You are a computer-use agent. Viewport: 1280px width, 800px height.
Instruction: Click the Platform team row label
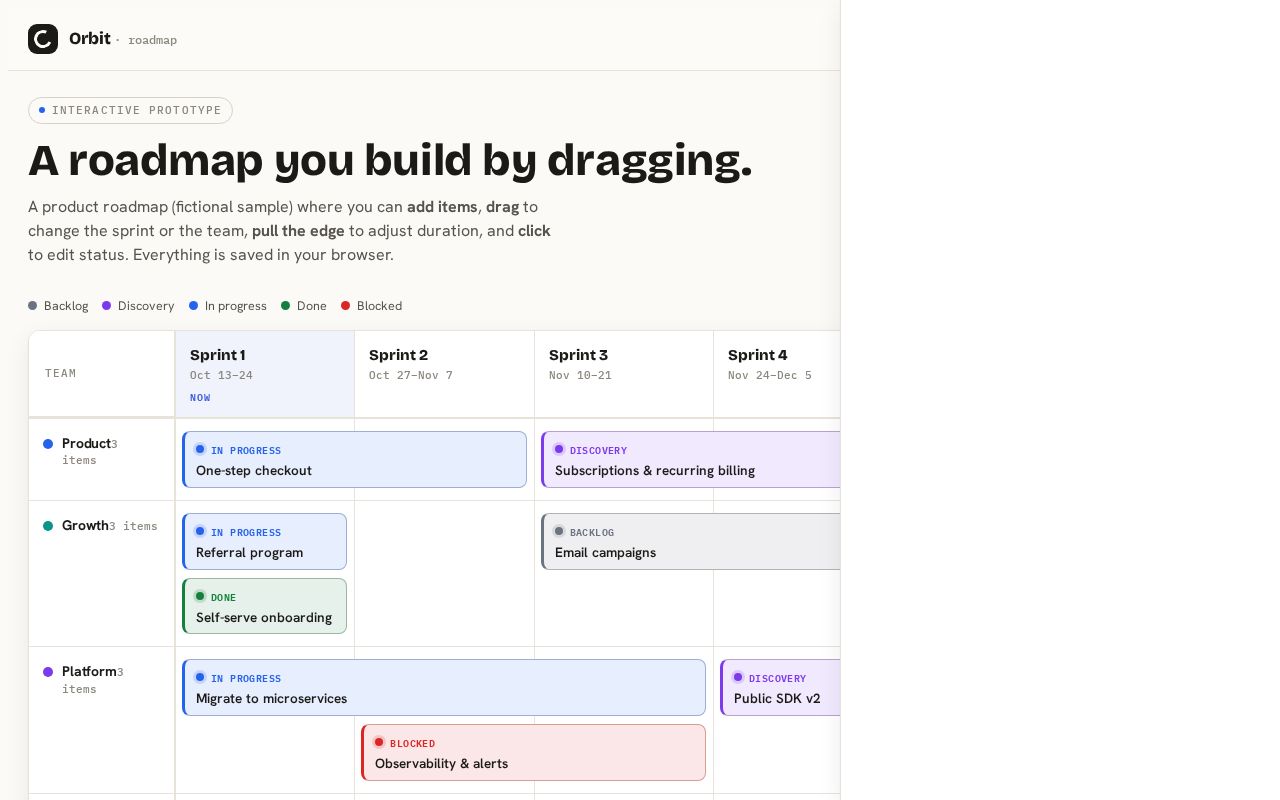(x=102, y=720)
